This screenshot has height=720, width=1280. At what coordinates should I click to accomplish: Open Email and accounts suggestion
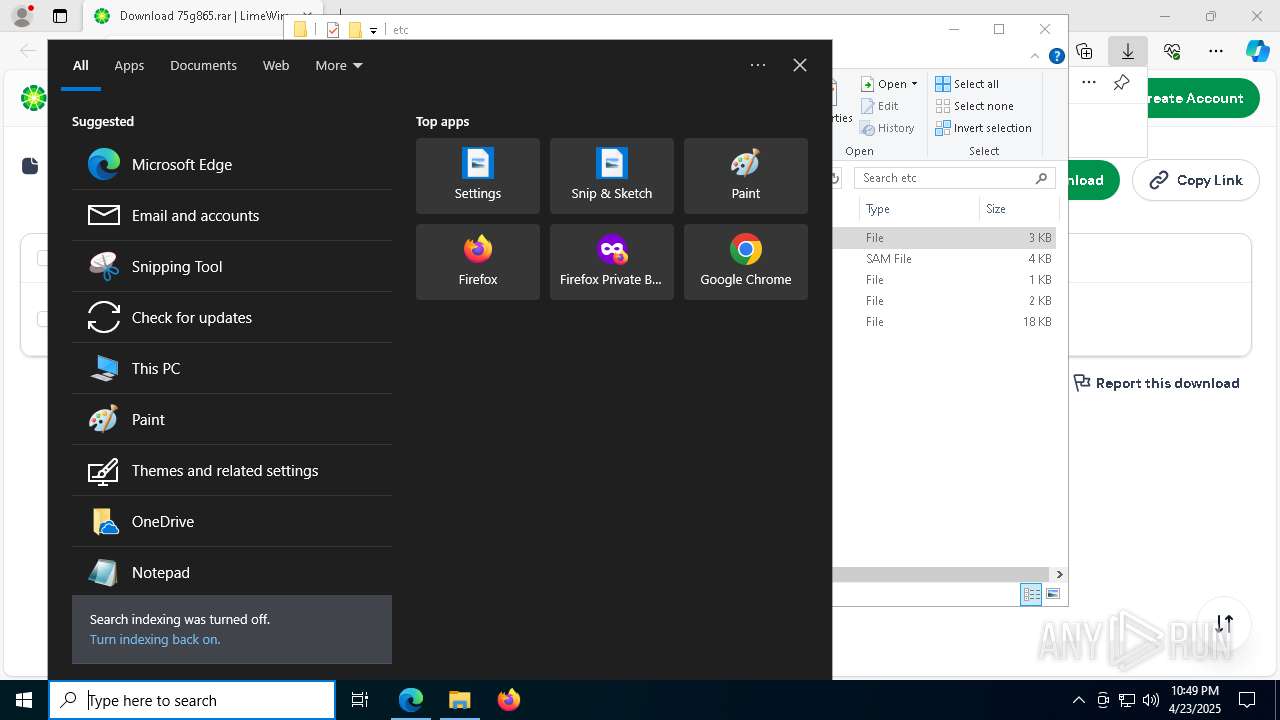click(232, 215)
